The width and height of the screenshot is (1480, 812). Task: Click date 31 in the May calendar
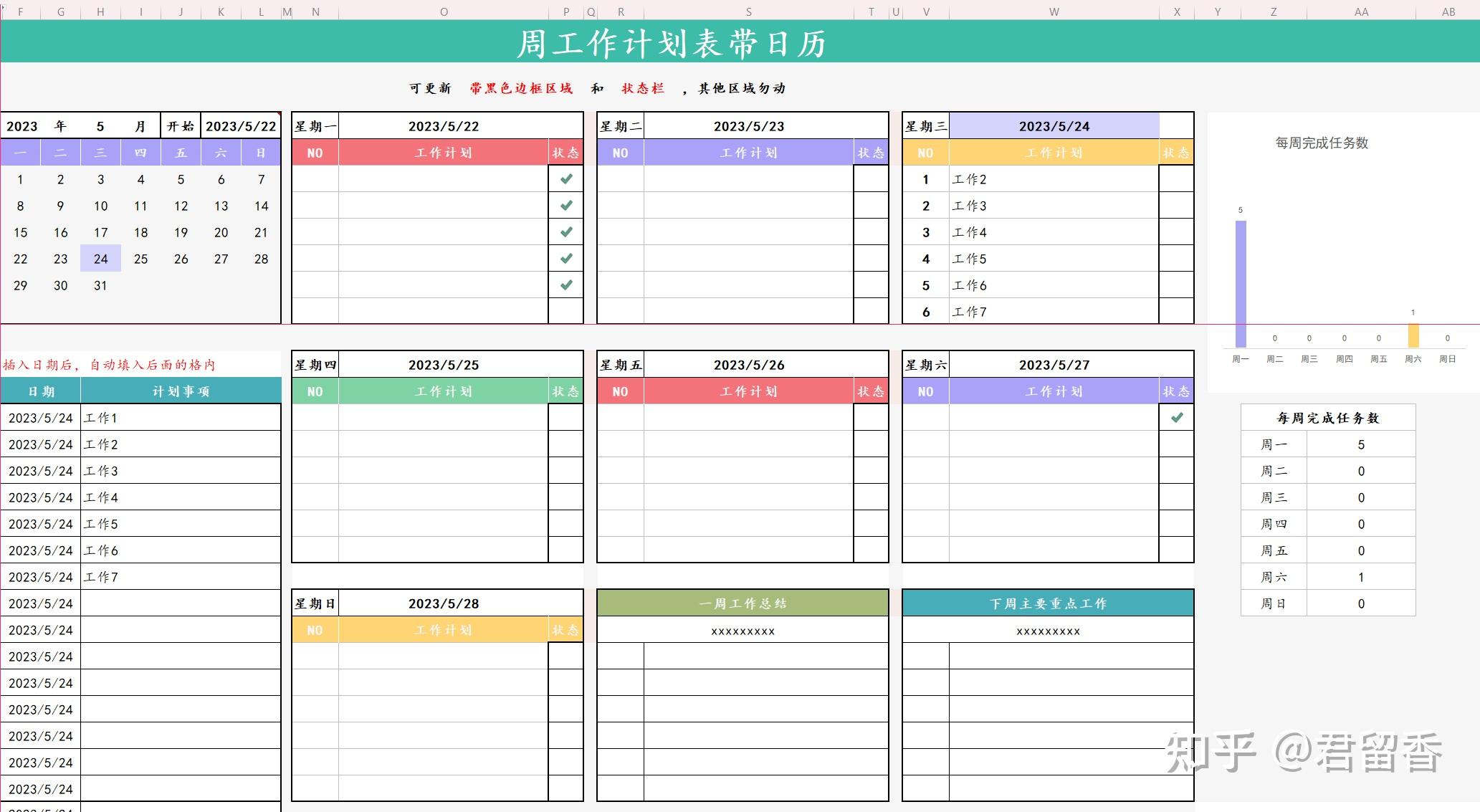[100, 285]
